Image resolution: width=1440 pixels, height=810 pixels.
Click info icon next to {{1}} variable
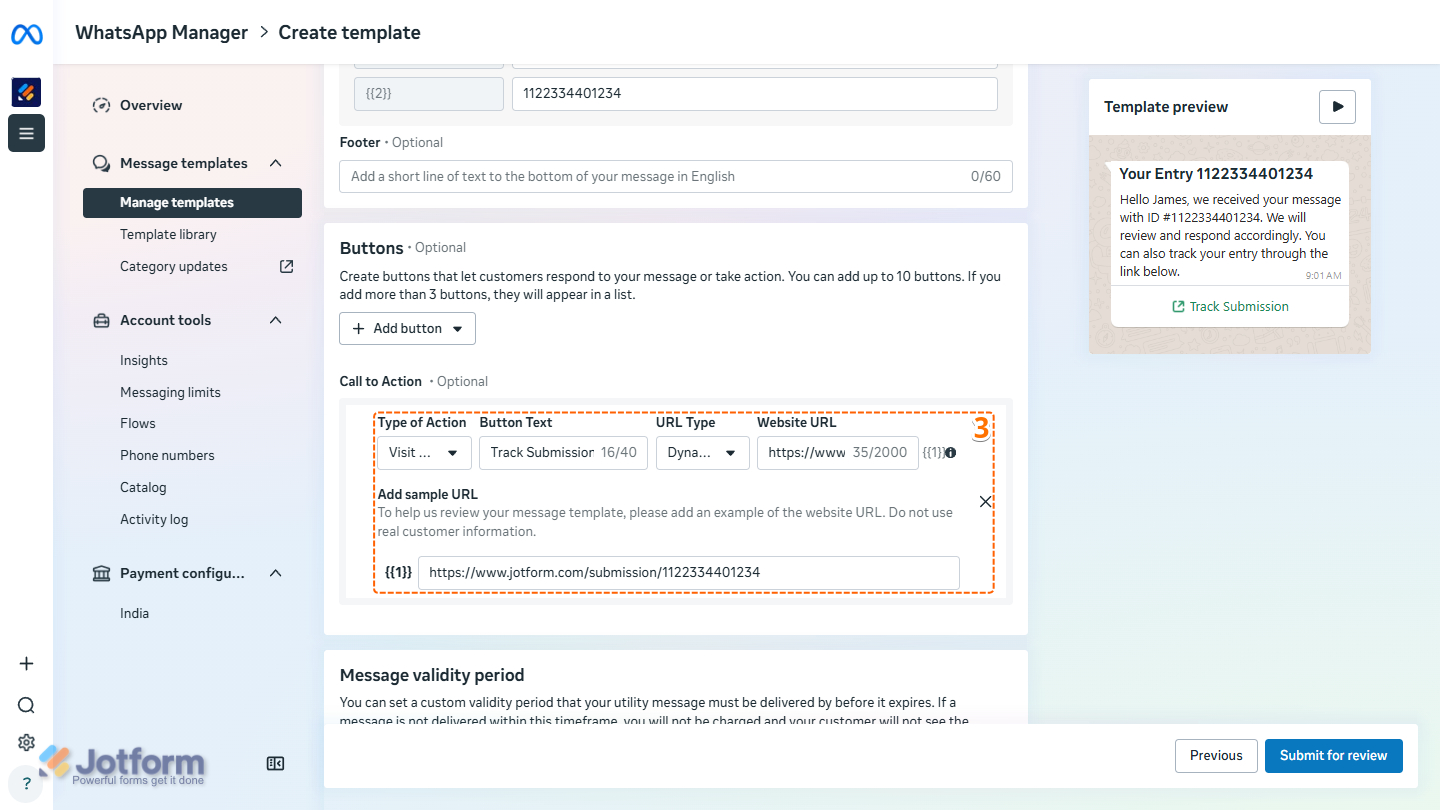[950, 453]
